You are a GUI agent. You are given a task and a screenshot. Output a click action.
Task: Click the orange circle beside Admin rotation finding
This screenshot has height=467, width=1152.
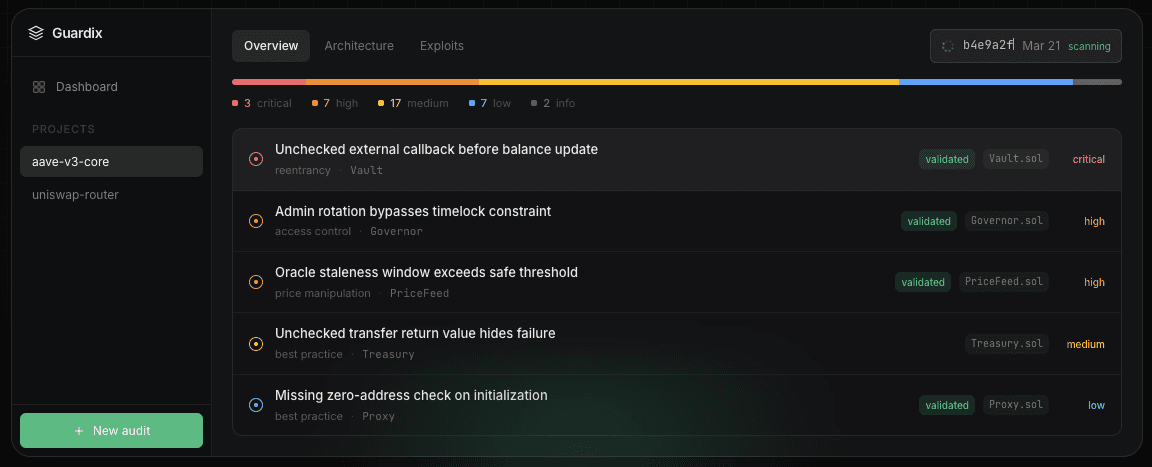coord(255,221)
